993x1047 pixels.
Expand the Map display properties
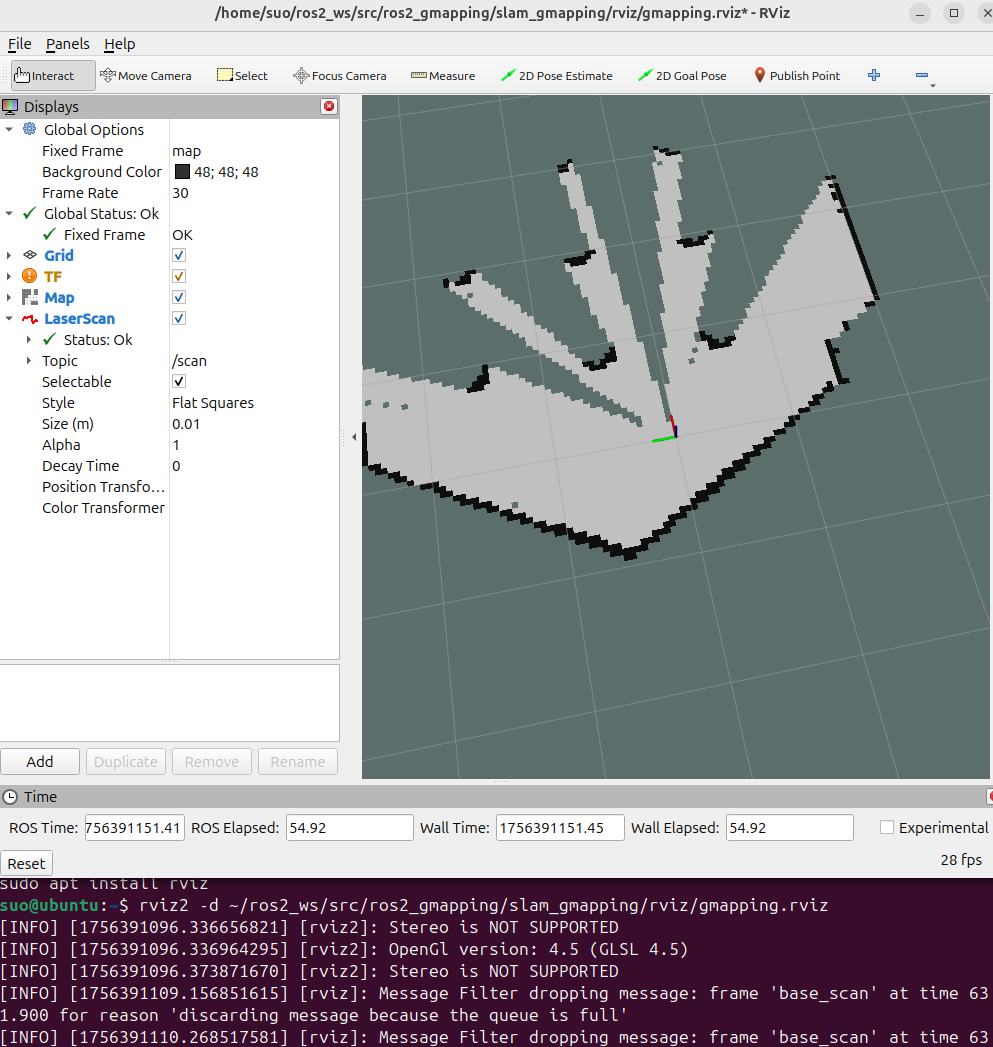pos(9,297)
